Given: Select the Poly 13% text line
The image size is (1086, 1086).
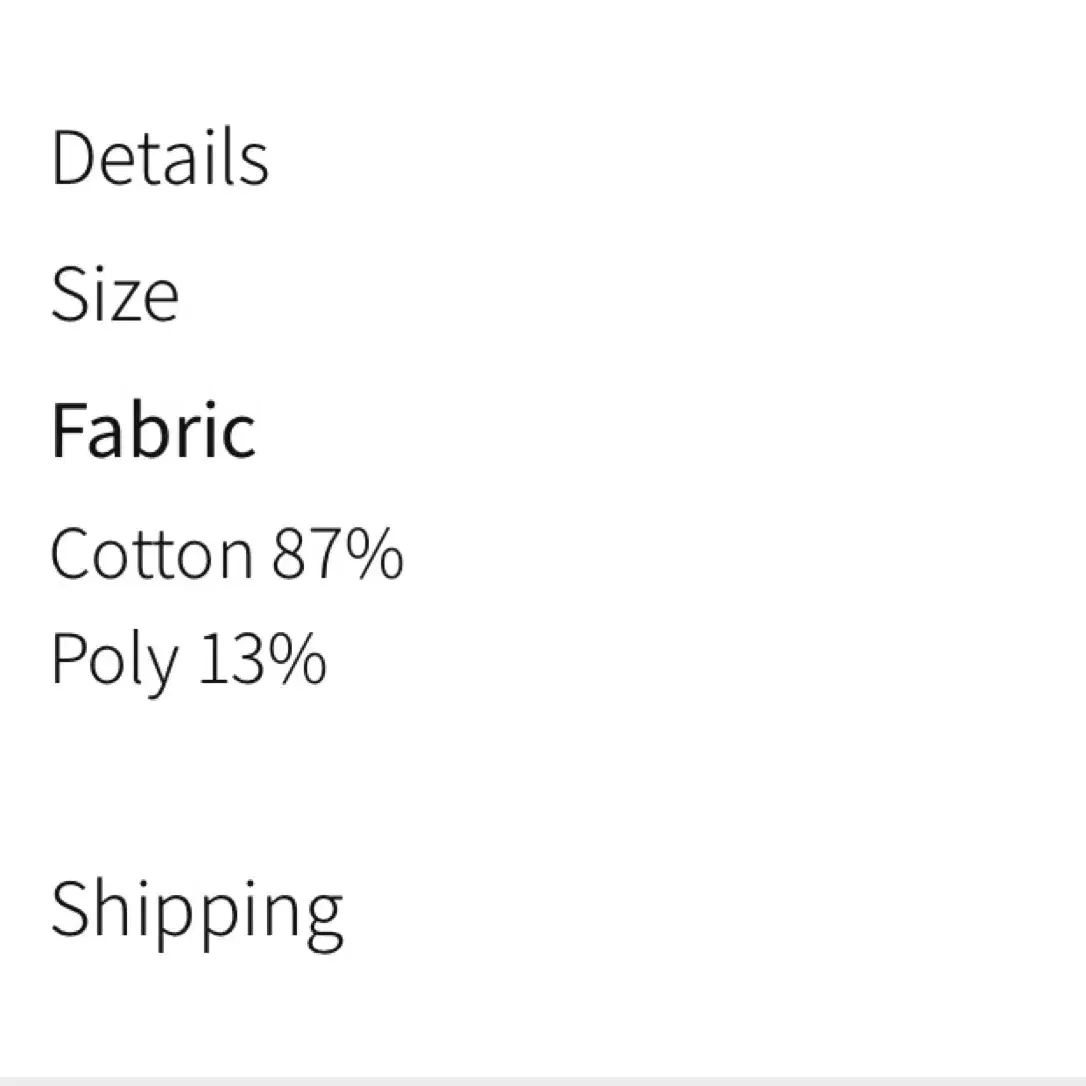Looking at the screenshot, I should click(188, 661).
